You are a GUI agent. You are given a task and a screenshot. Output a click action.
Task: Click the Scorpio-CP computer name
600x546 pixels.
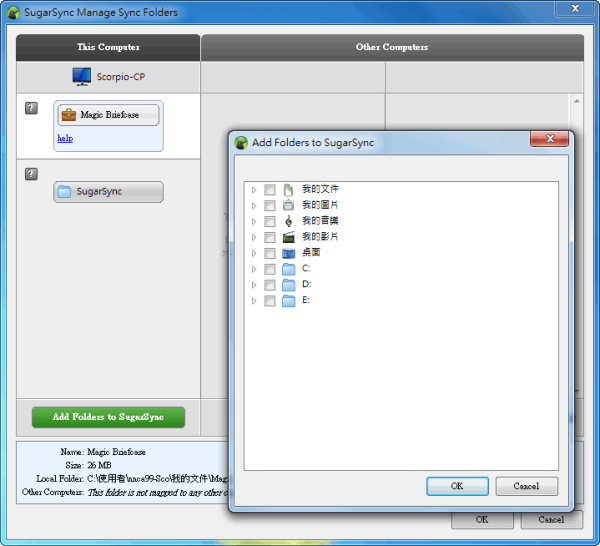tap(121, 77)
